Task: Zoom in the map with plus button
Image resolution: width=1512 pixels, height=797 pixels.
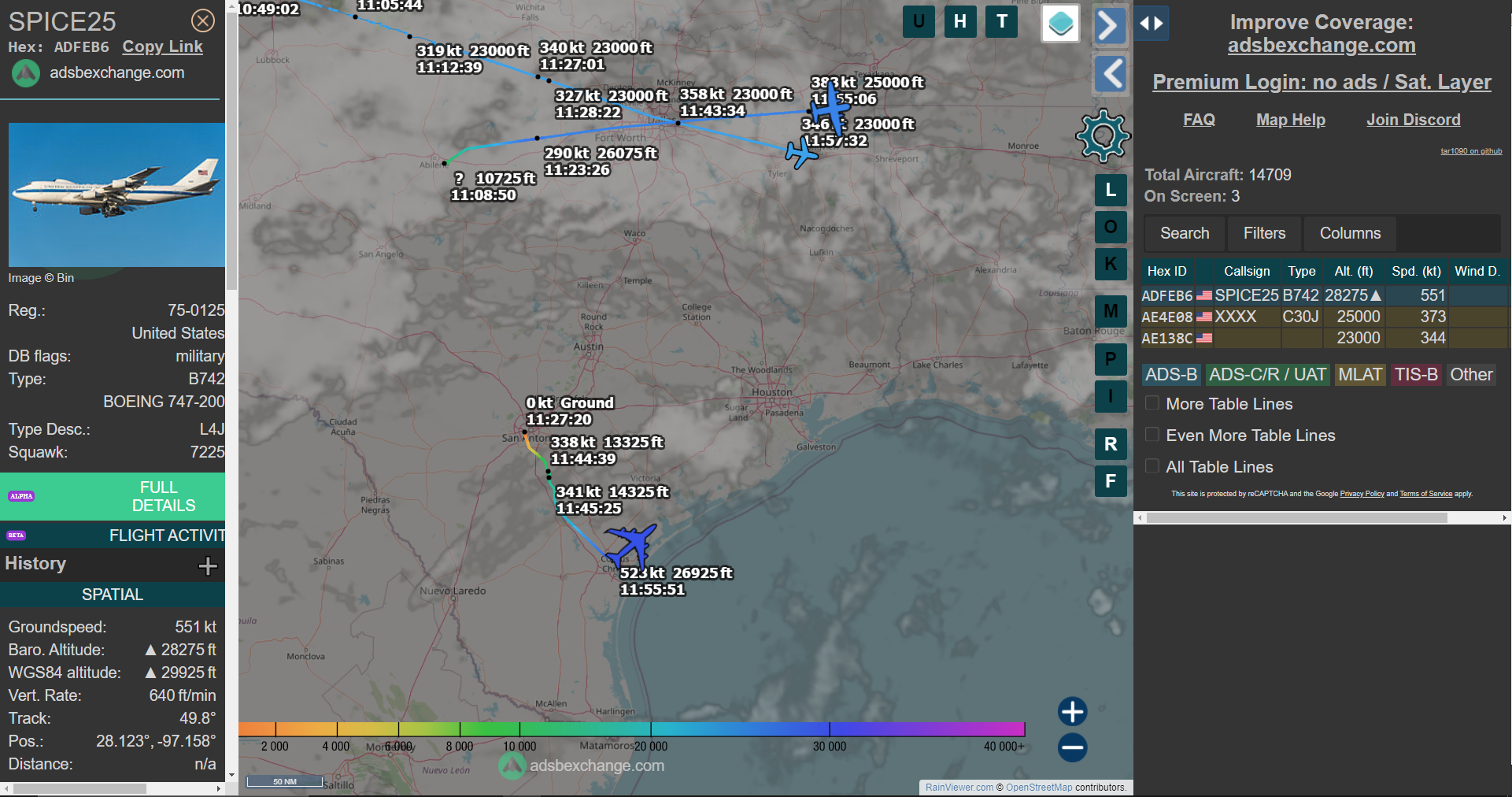Action: [1072, 712]
